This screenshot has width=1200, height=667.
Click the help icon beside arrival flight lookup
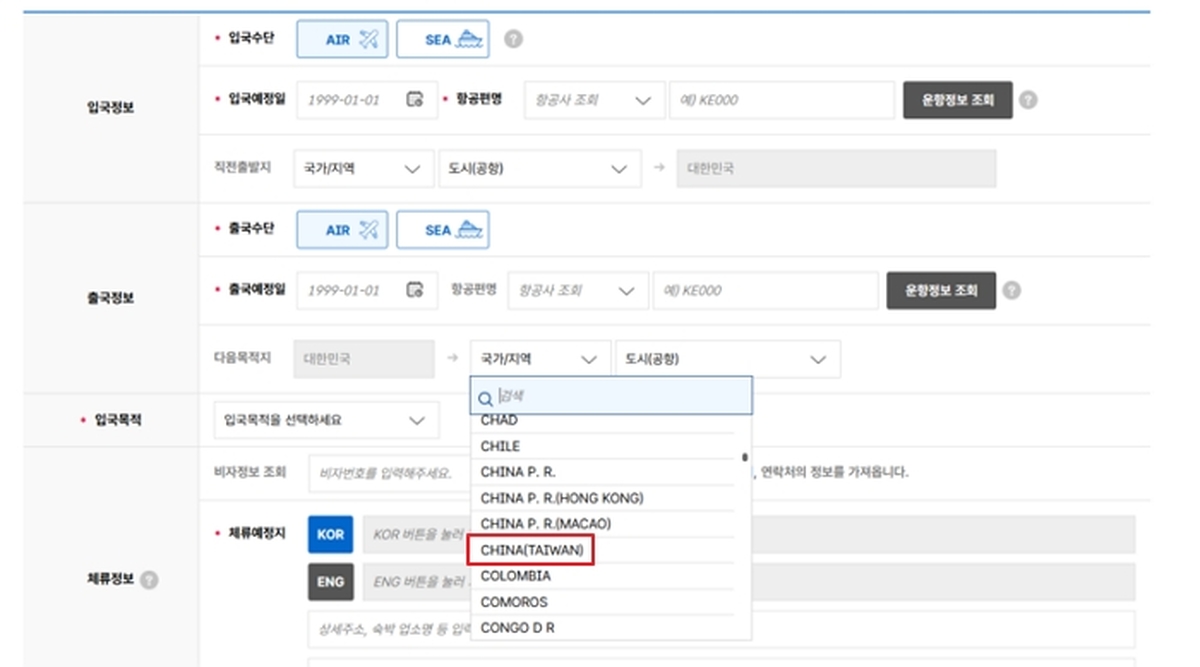click(x=1029, y=99)
